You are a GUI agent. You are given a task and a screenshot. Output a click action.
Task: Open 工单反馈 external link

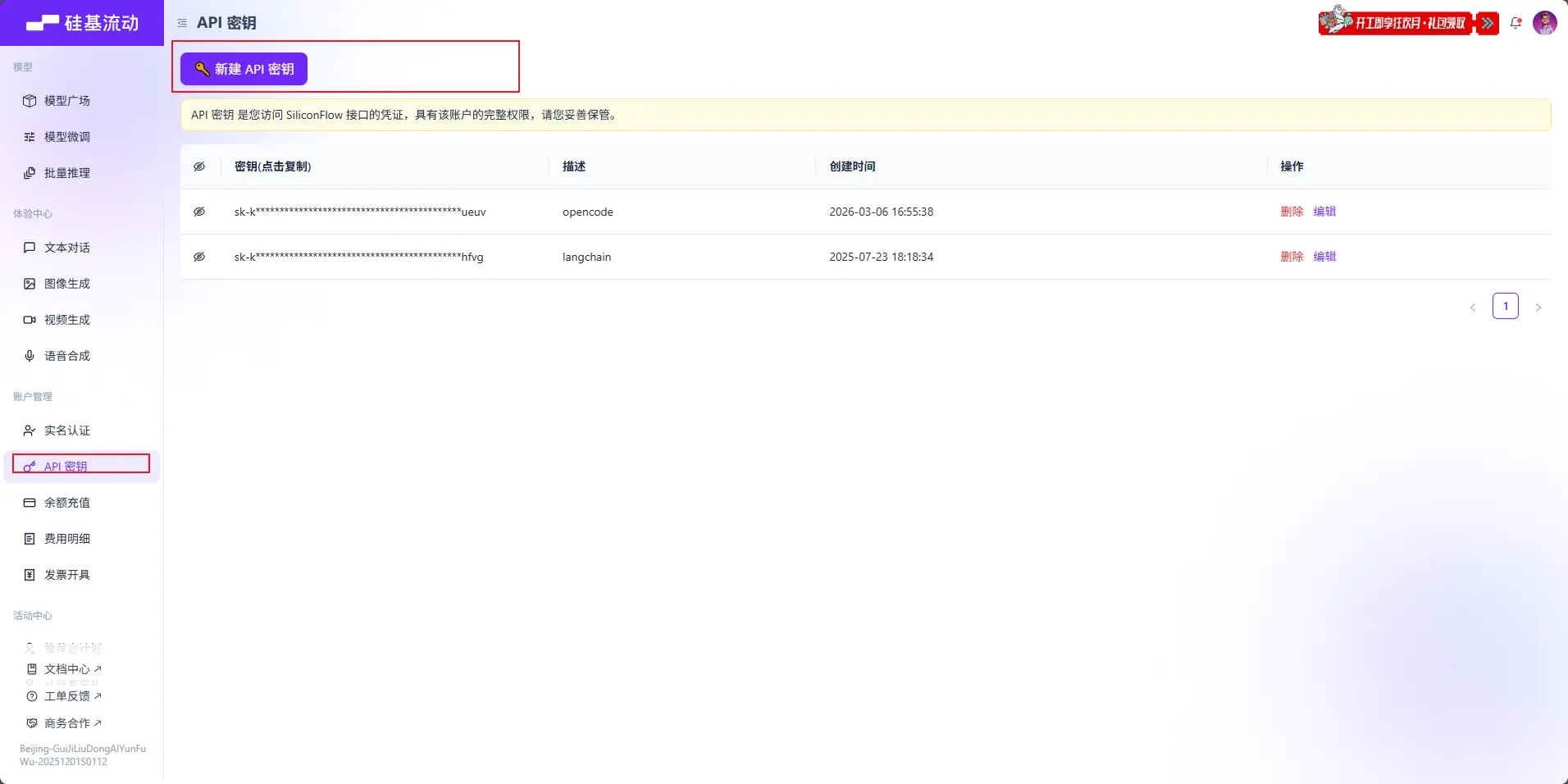65,696
